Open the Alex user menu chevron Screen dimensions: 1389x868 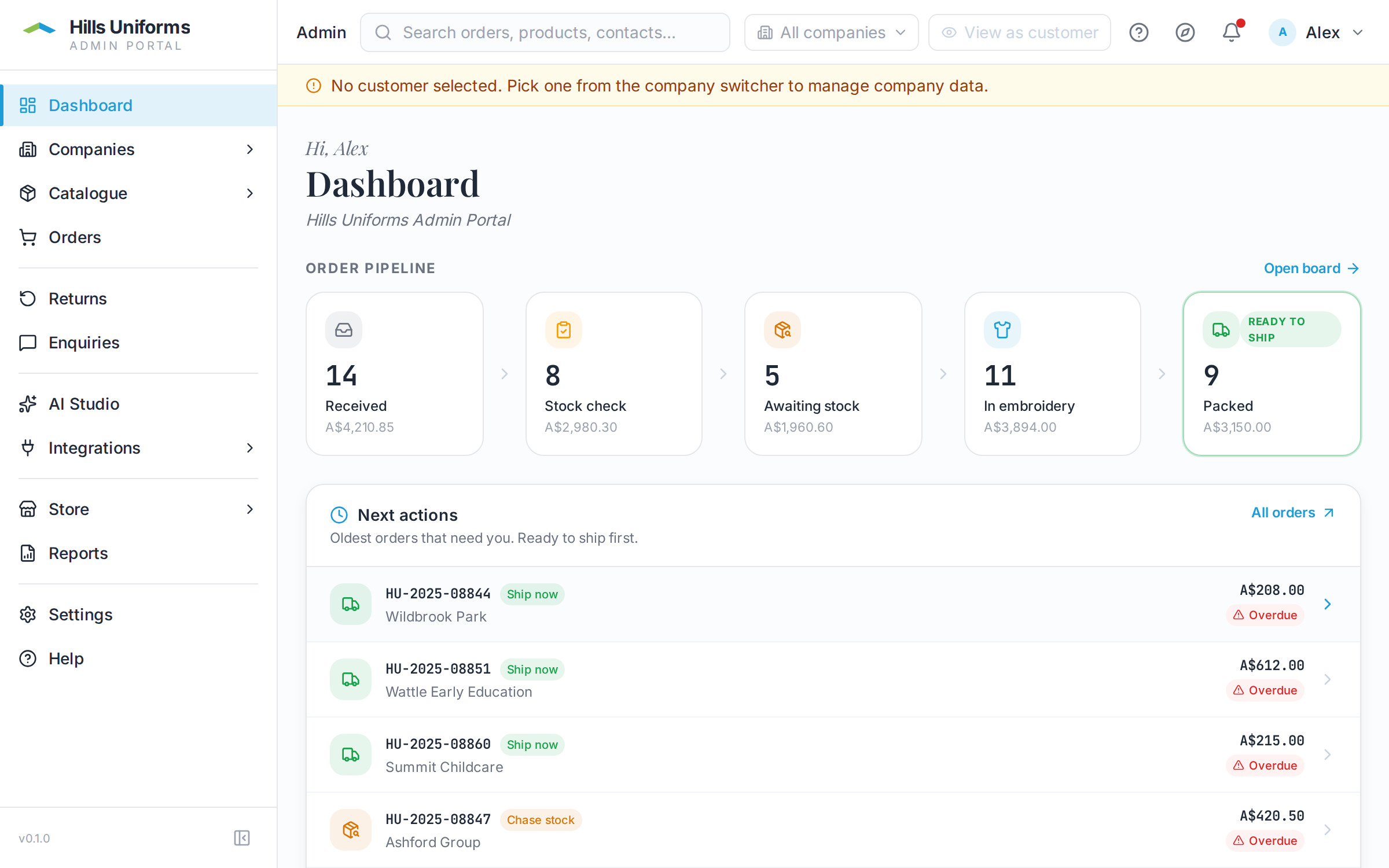click(1358, 32)
